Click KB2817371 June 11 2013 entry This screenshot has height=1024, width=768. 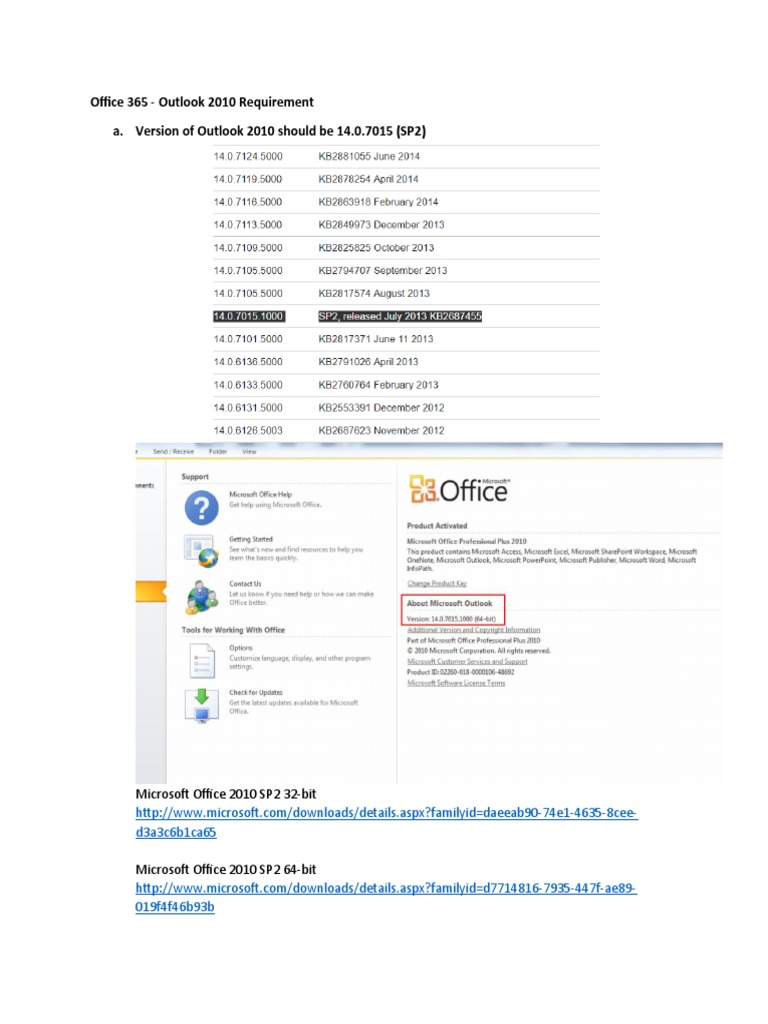point(376,339)
